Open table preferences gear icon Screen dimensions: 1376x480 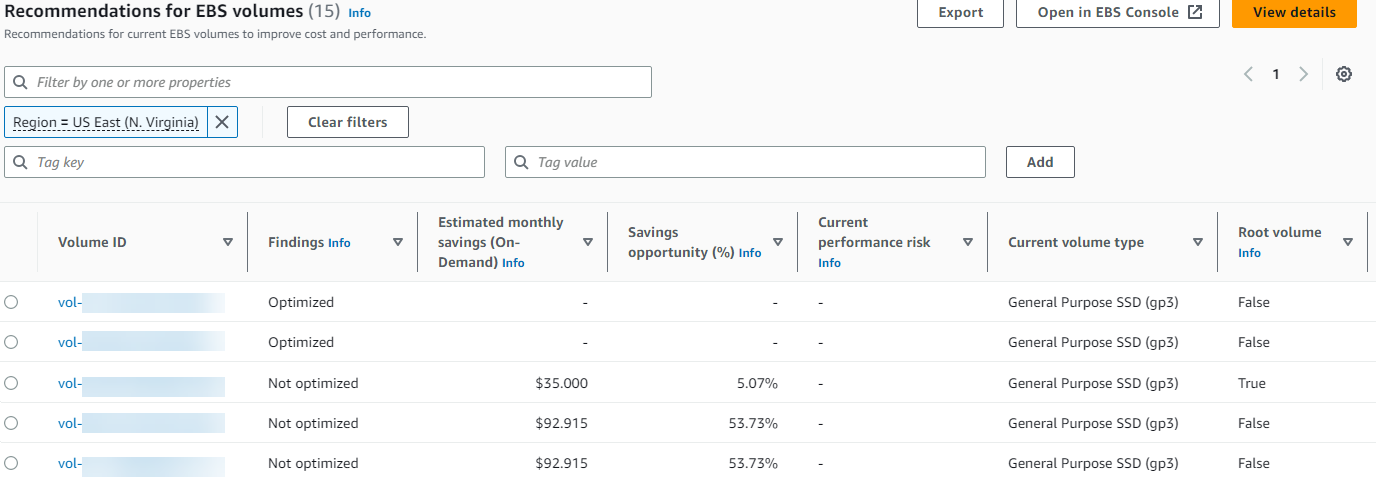click(x=1344, y=74)
